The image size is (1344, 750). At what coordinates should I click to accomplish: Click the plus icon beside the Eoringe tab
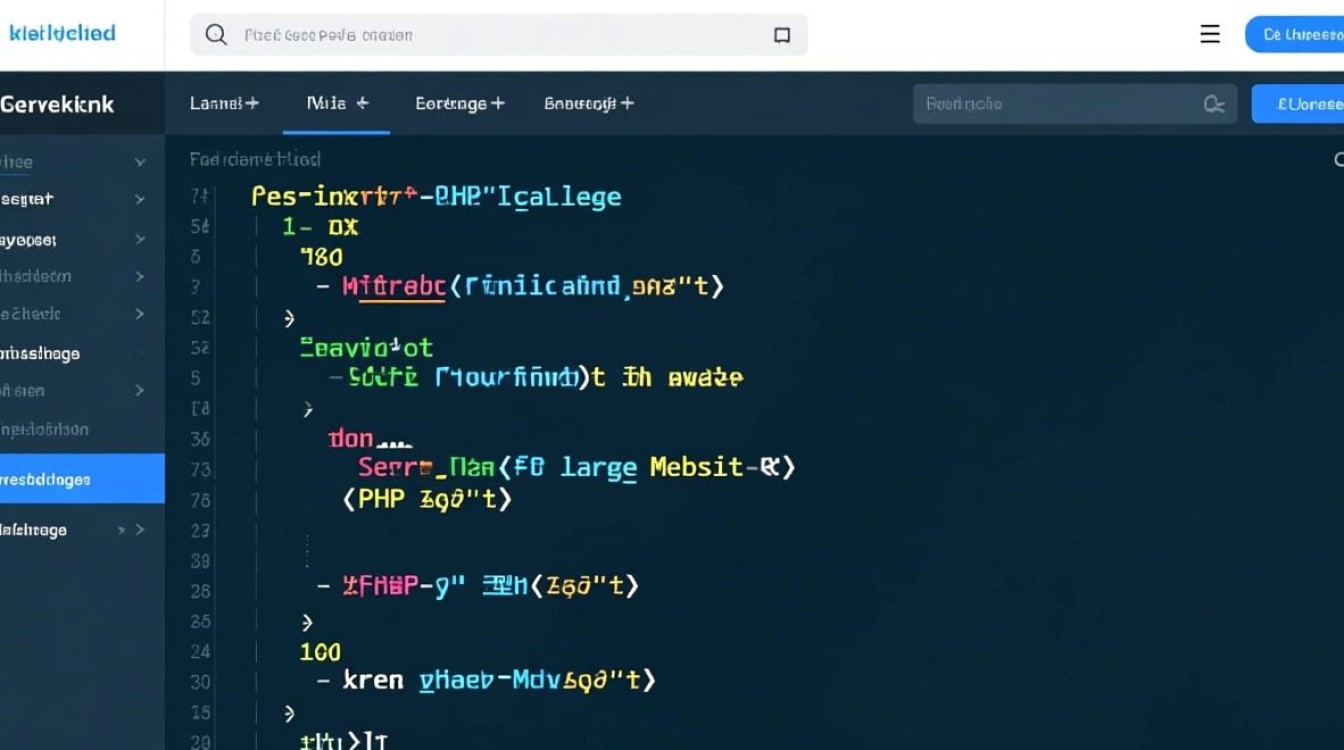pyautogui.click(x=497, y=103)
